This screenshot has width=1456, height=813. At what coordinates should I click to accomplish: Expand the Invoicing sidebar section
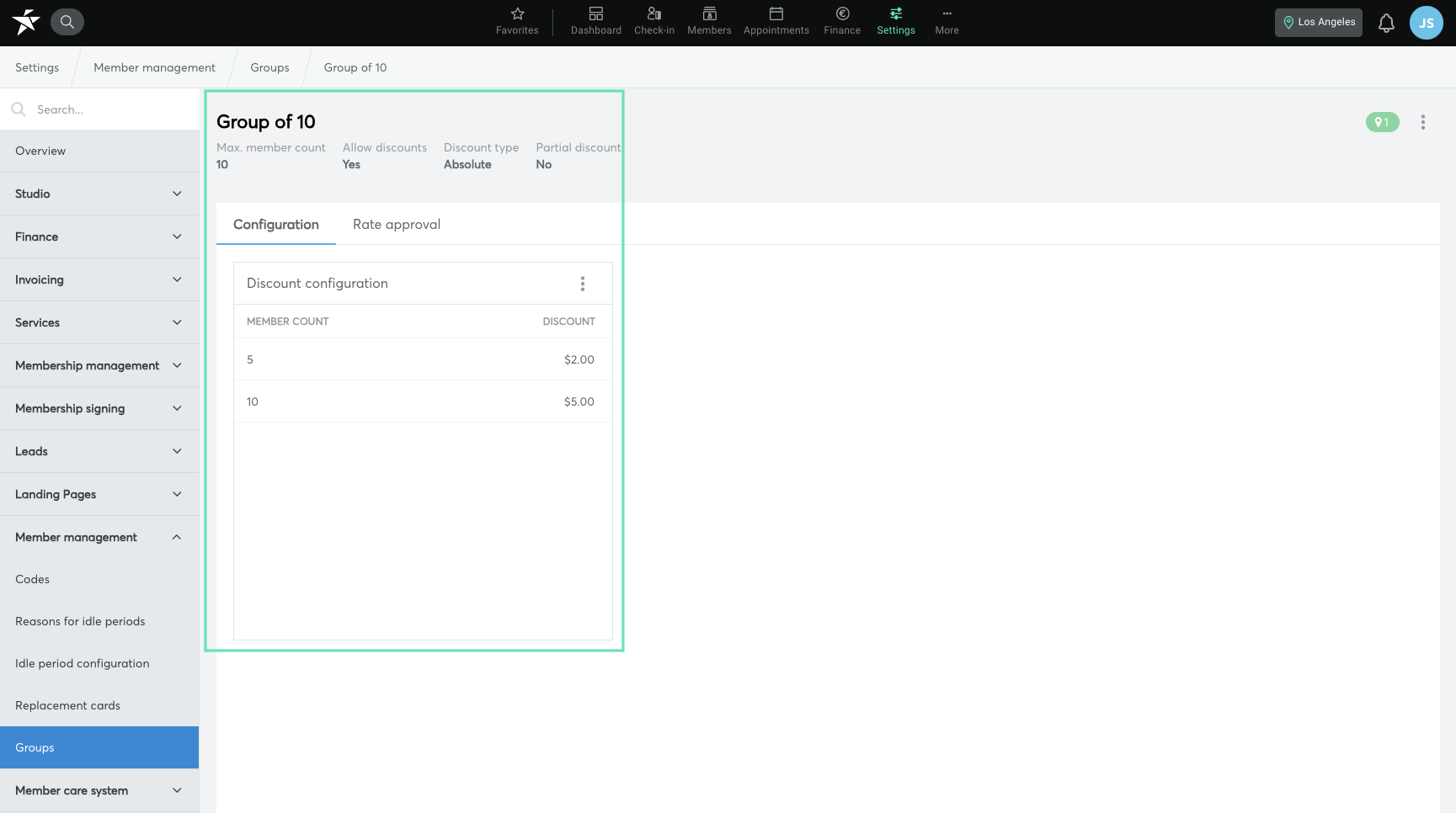[x=99, y=279]
